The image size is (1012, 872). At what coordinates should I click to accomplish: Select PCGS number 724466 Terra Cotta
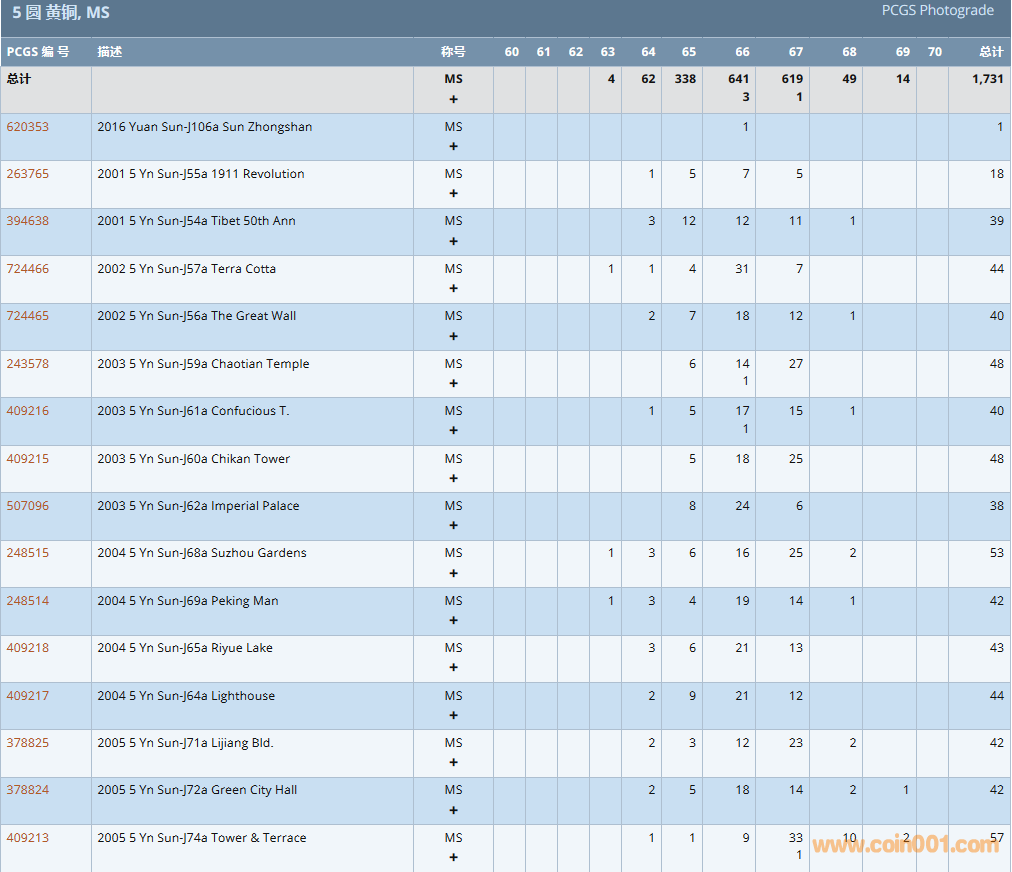click(27, 269)
